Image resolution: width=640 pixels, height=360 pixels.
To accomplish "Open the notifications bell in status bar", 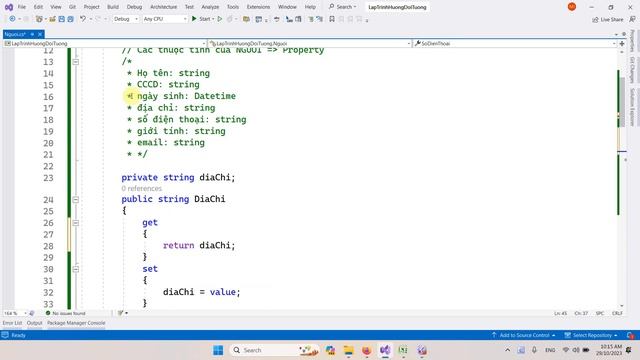I will click(631, 336).
